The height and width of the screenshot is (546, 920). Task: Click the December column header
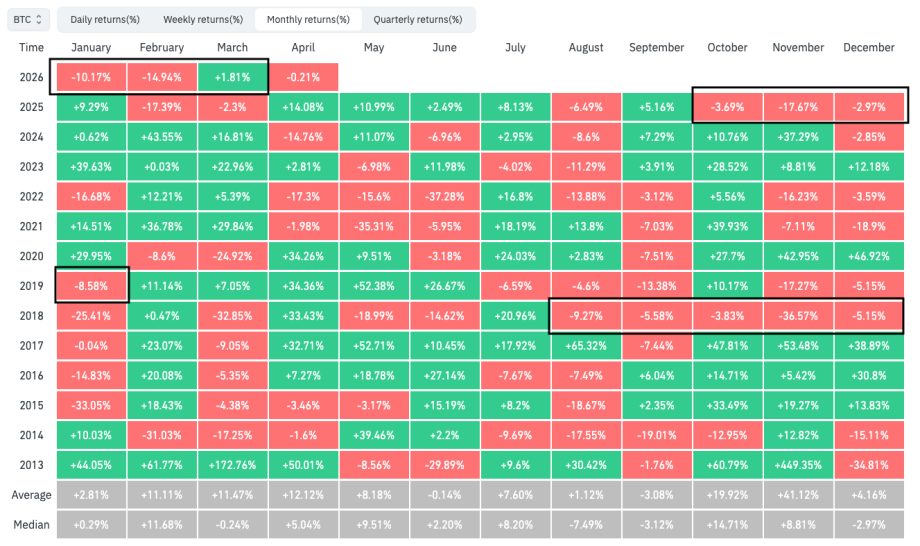click(x=869, y=47)
